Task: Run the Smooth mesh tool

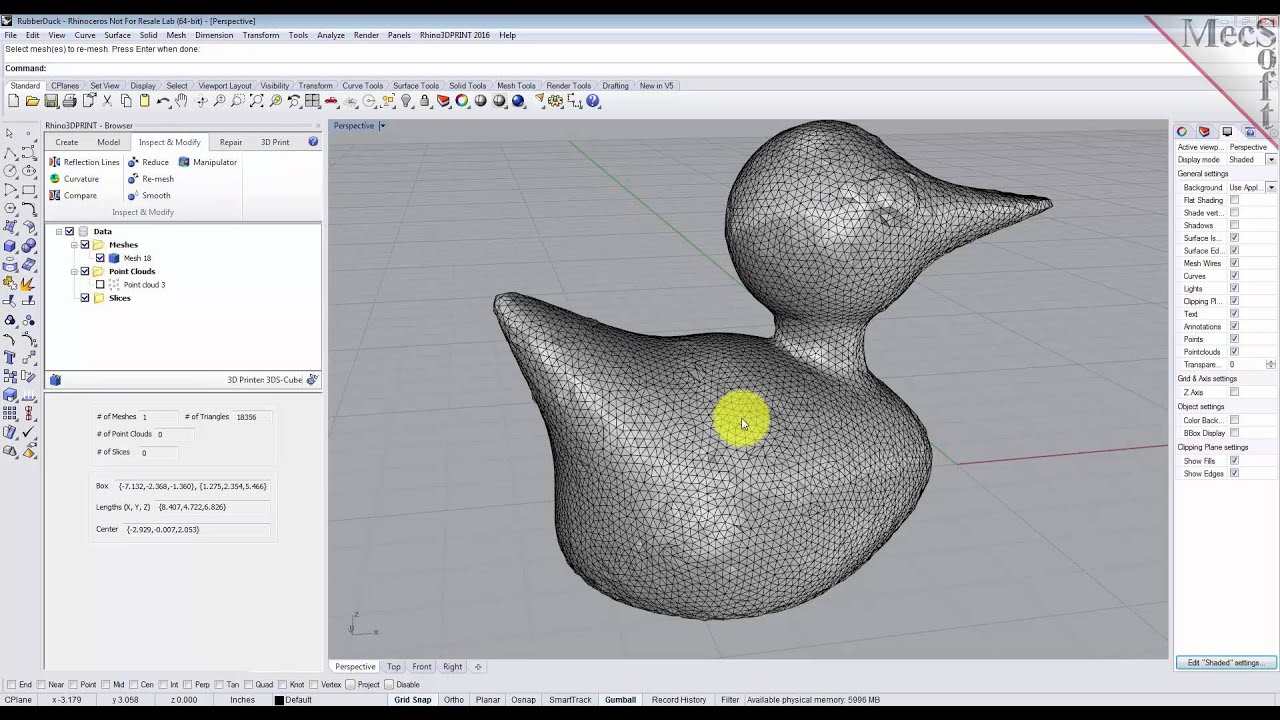Action: [x=149, y=196]
